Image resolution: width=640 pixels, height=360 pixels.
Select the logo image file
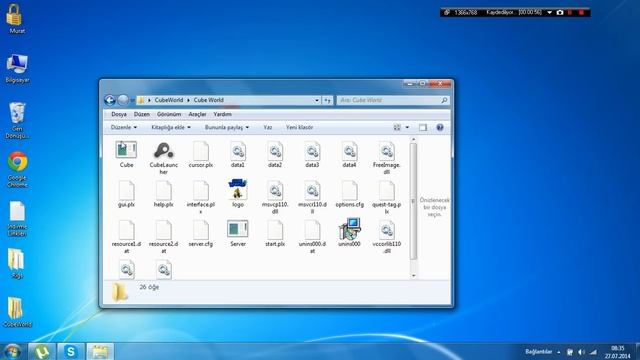[x=238, y=193]
